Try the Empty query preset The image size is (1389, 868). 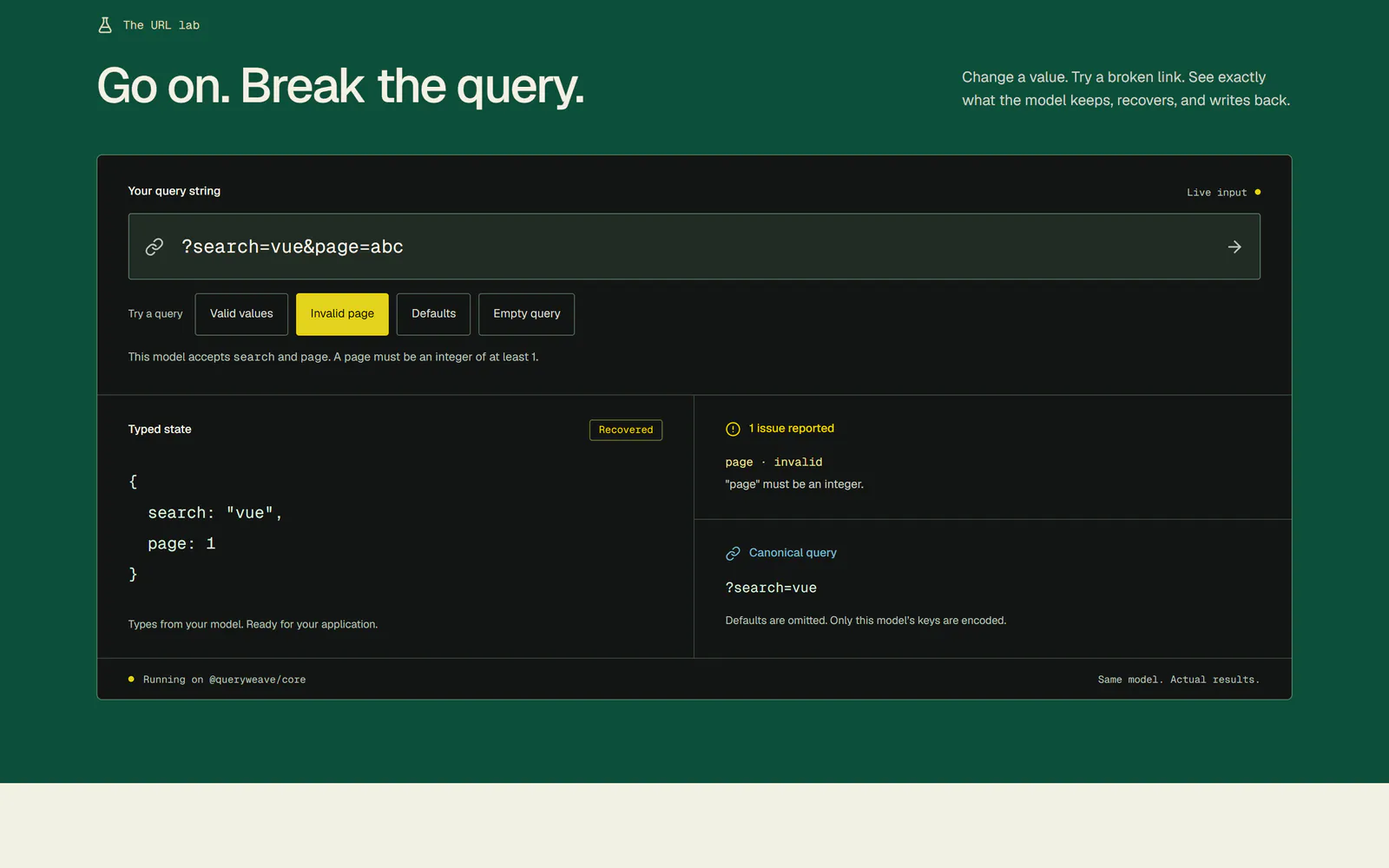(526, 314)
